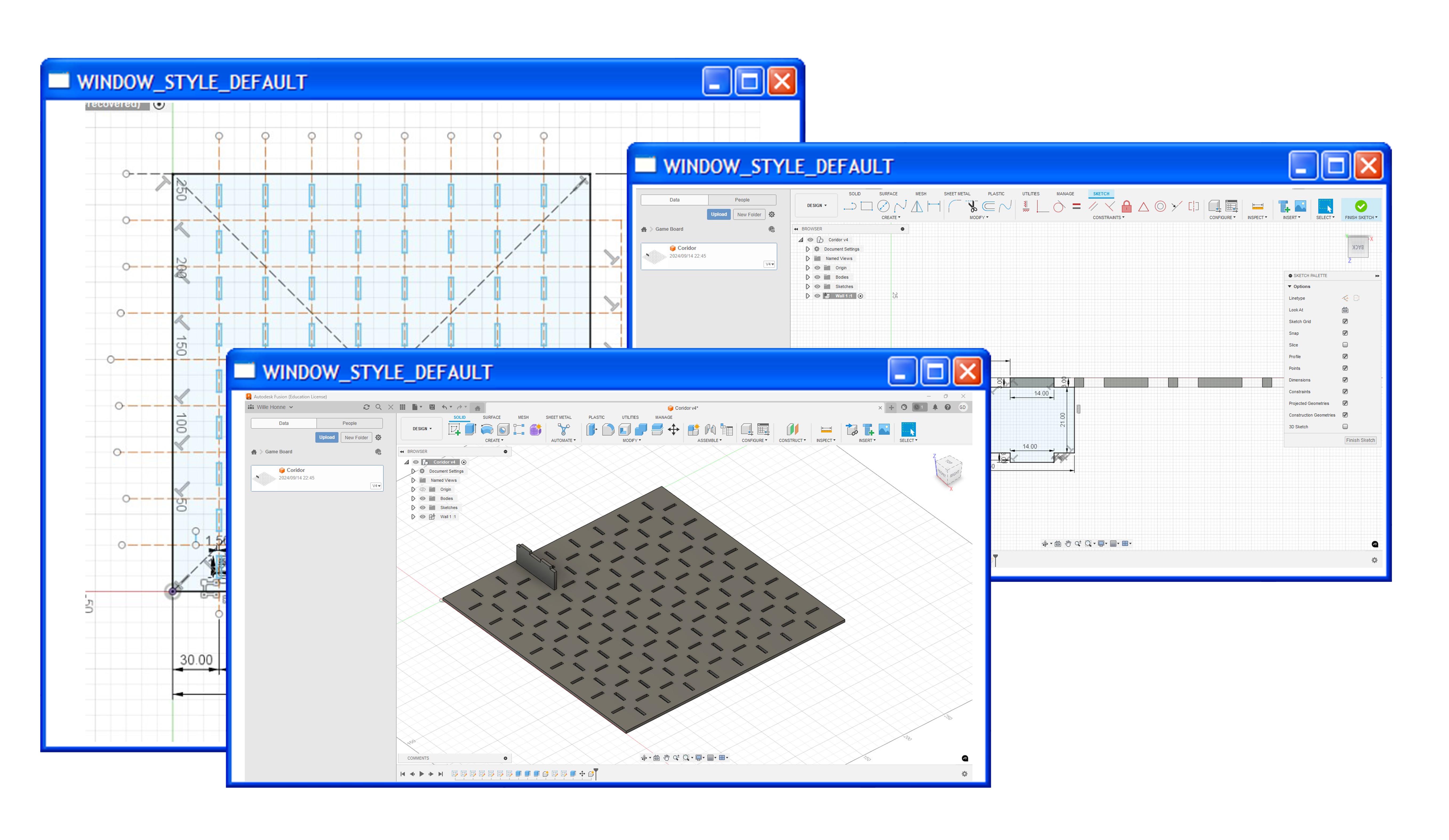Open the Automate tool in front window
Image resolution: width=1449 pixels, height=840 pixels.
click(x=564, y=430)
